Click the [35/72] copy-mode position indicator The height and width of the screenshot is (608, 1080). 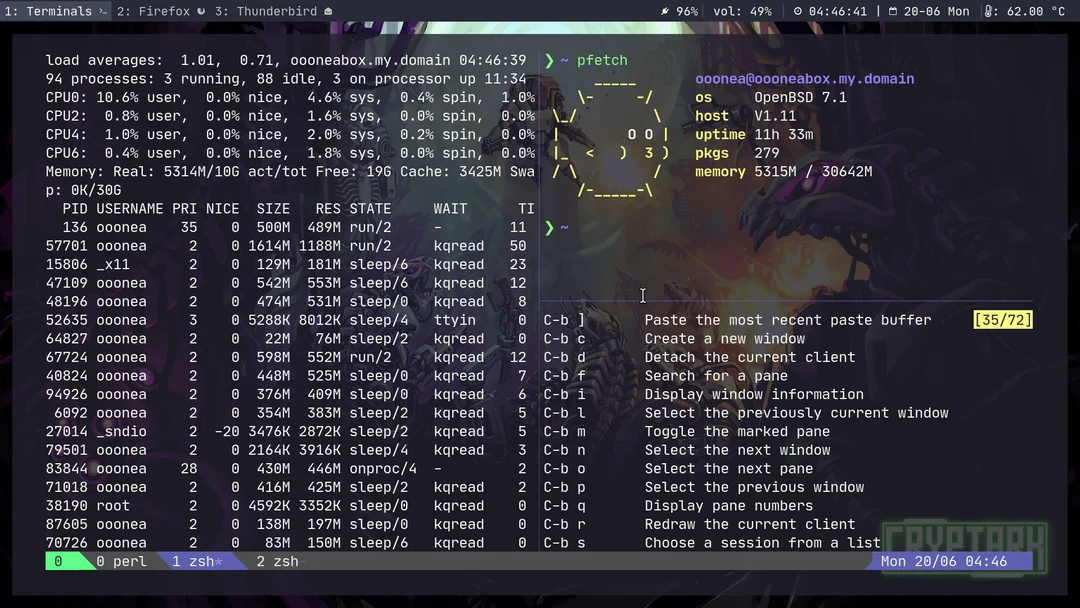click(x=1002, y=320)
